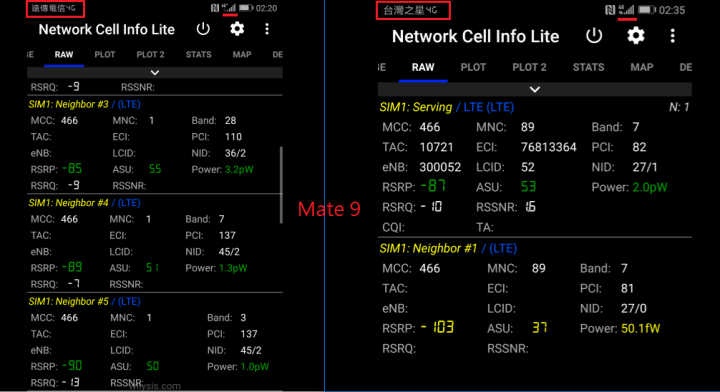Tap Power value 1.0pW

pyautogui.click(x=254, y=367)
